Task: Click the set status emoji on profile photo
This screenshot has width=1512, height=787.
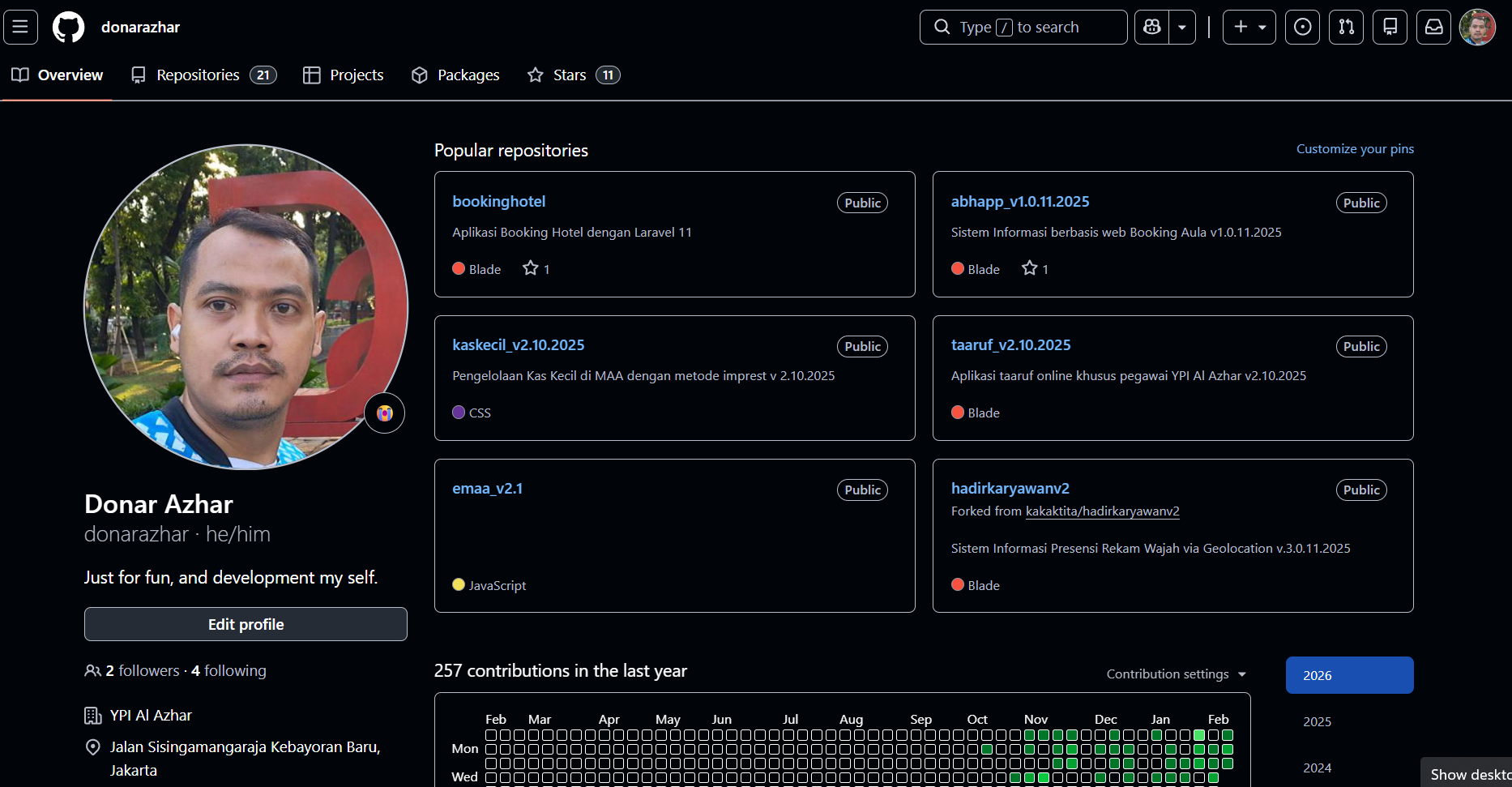Action: (x=384, y=413)
